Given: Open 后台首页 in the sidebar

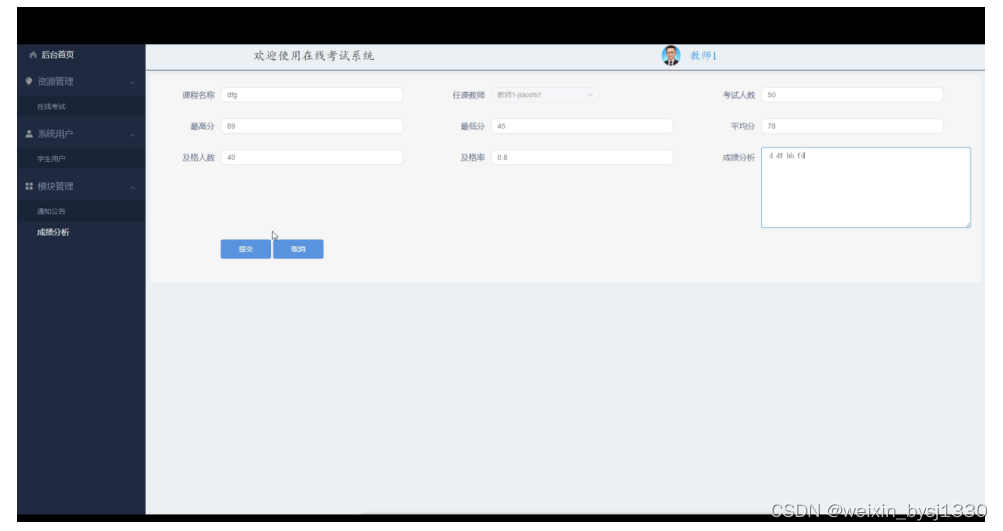Looking at the screenshot, I should tap(58, 55).
